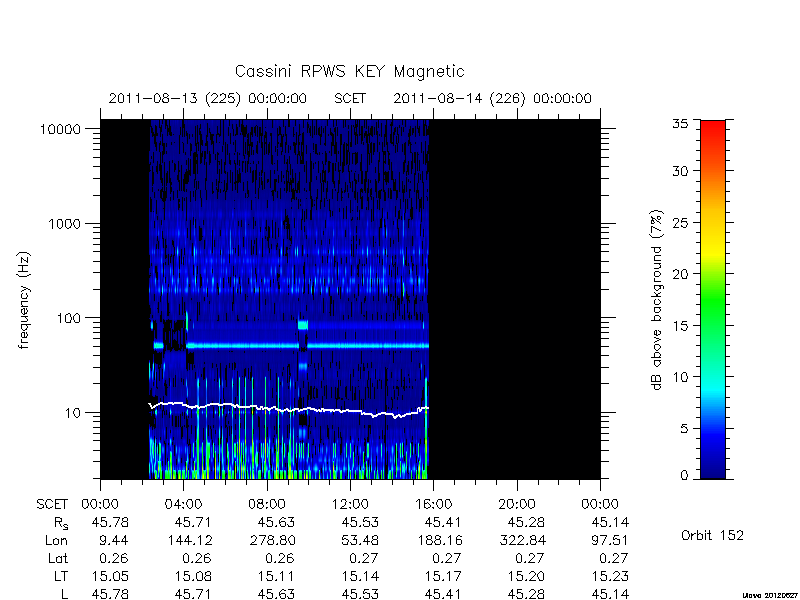Click the "04:00" time tick label
Image resolution: width=800 pixels, height=600 pixels.
coord(184,505)
